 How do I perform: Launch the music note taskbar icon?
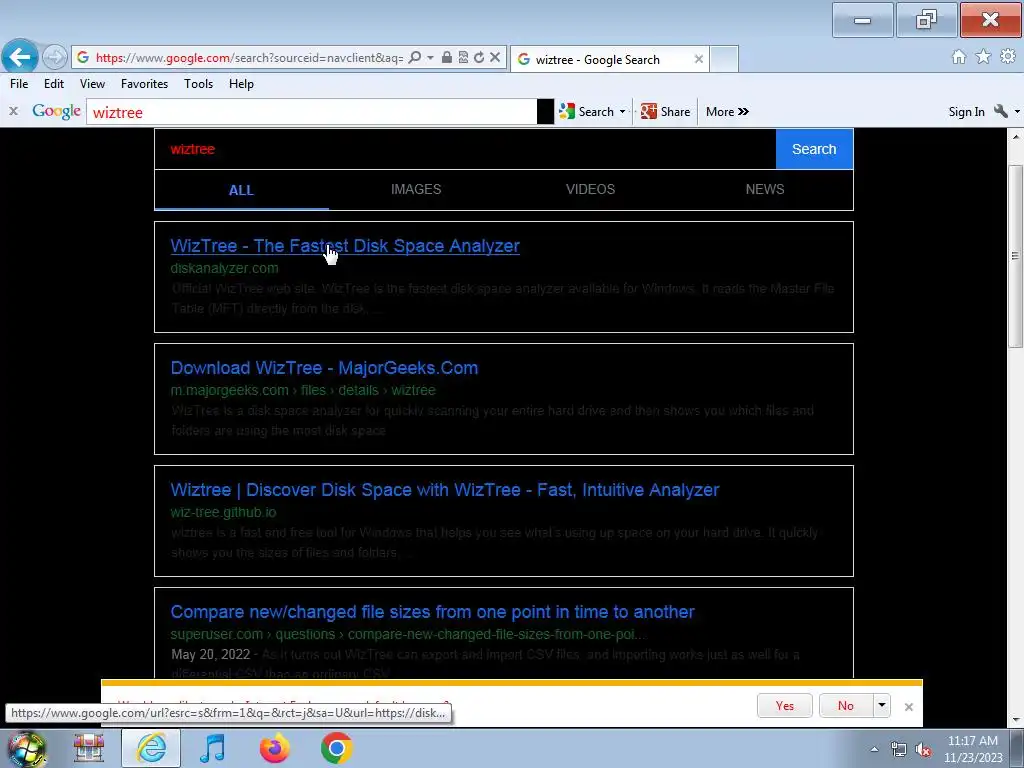212,748
